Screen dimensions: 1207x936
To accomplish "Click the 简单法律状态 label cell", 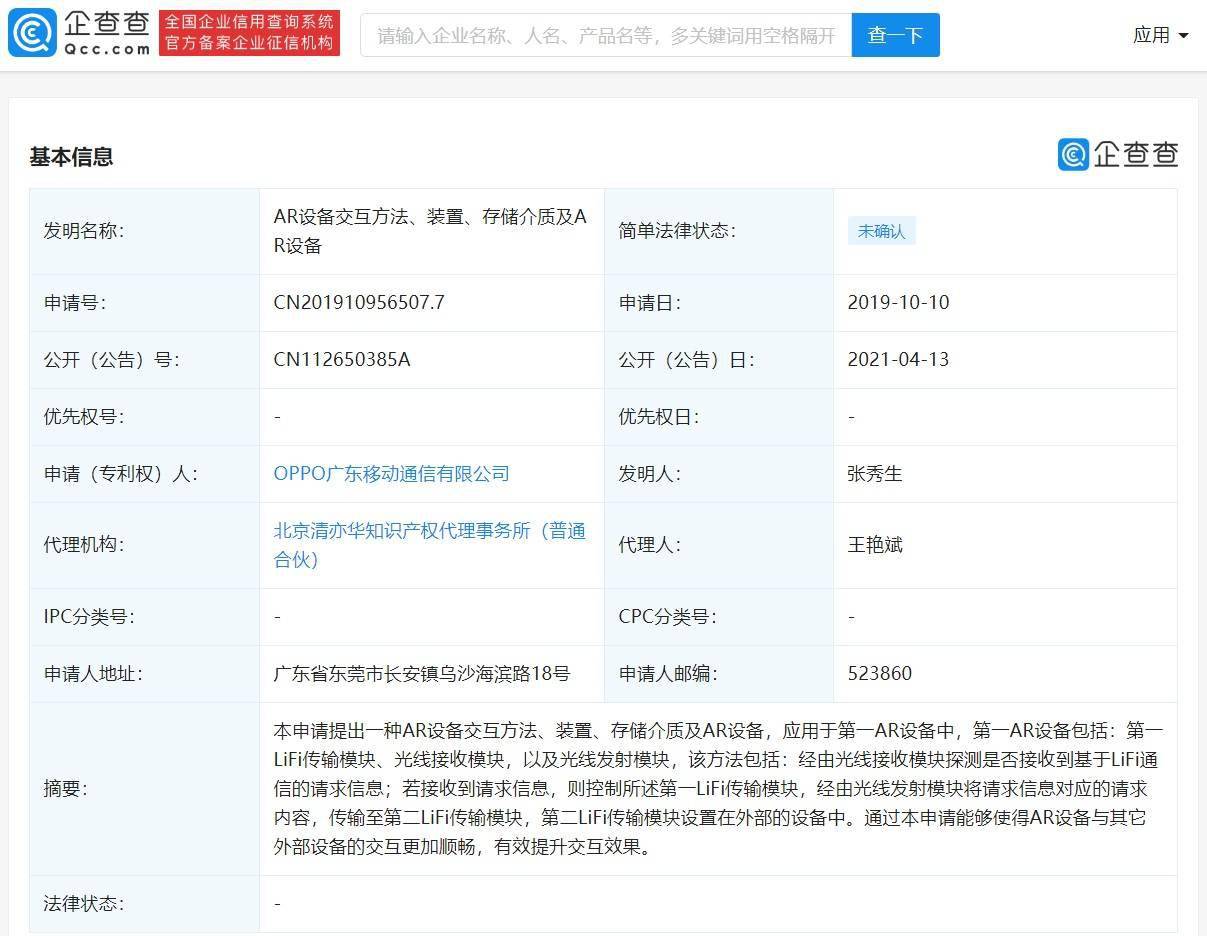I will pos(719,231).
